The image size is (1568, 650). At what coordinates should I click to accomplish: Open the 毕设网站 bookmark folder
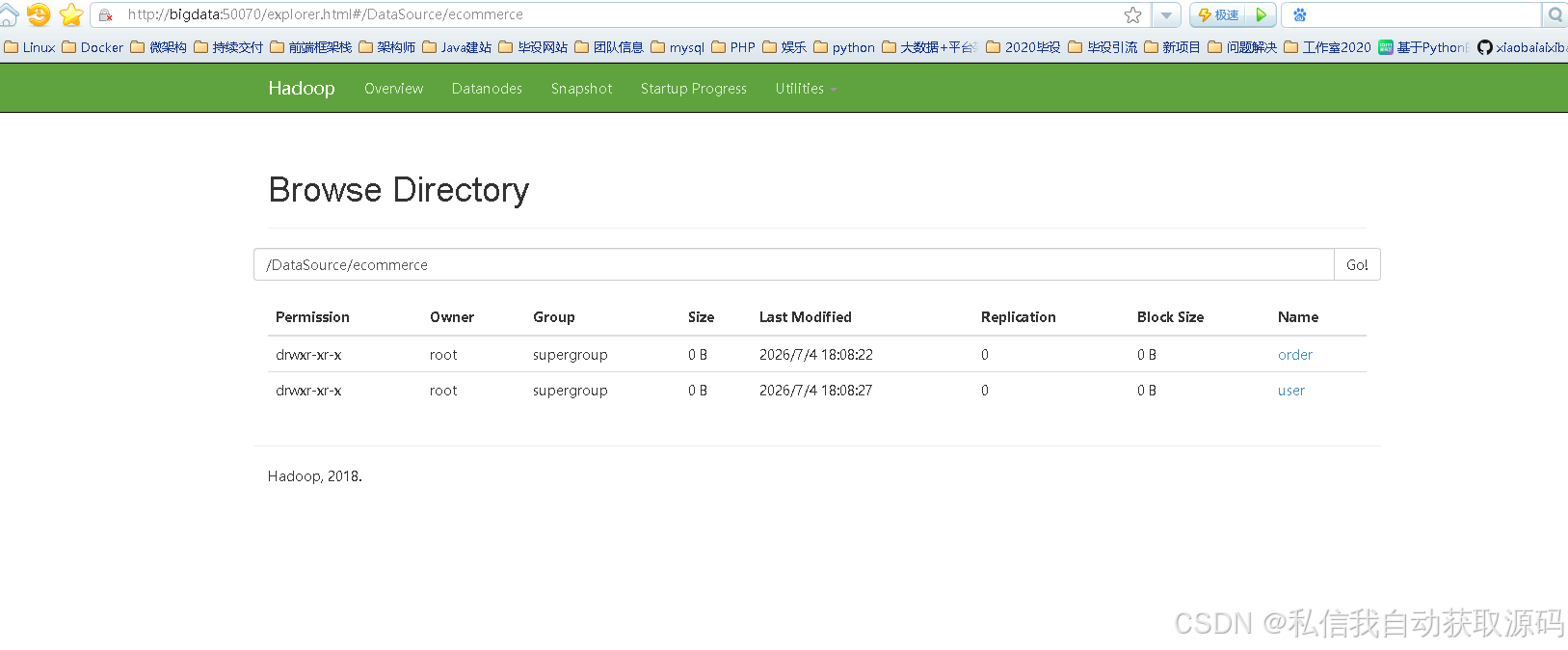[534, 47]
